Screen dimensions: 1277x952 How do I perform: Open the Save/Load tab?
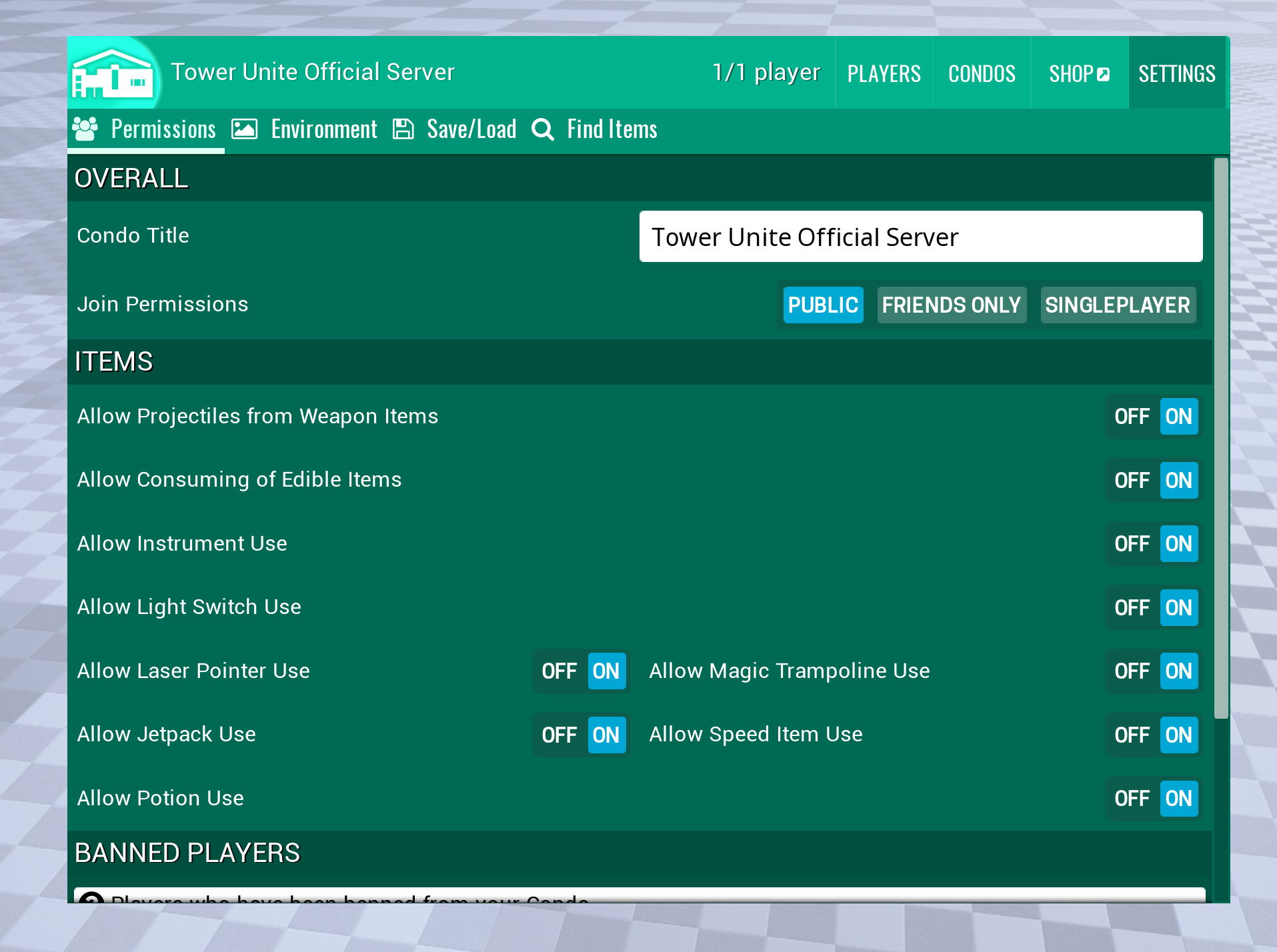tap(455, 129)
